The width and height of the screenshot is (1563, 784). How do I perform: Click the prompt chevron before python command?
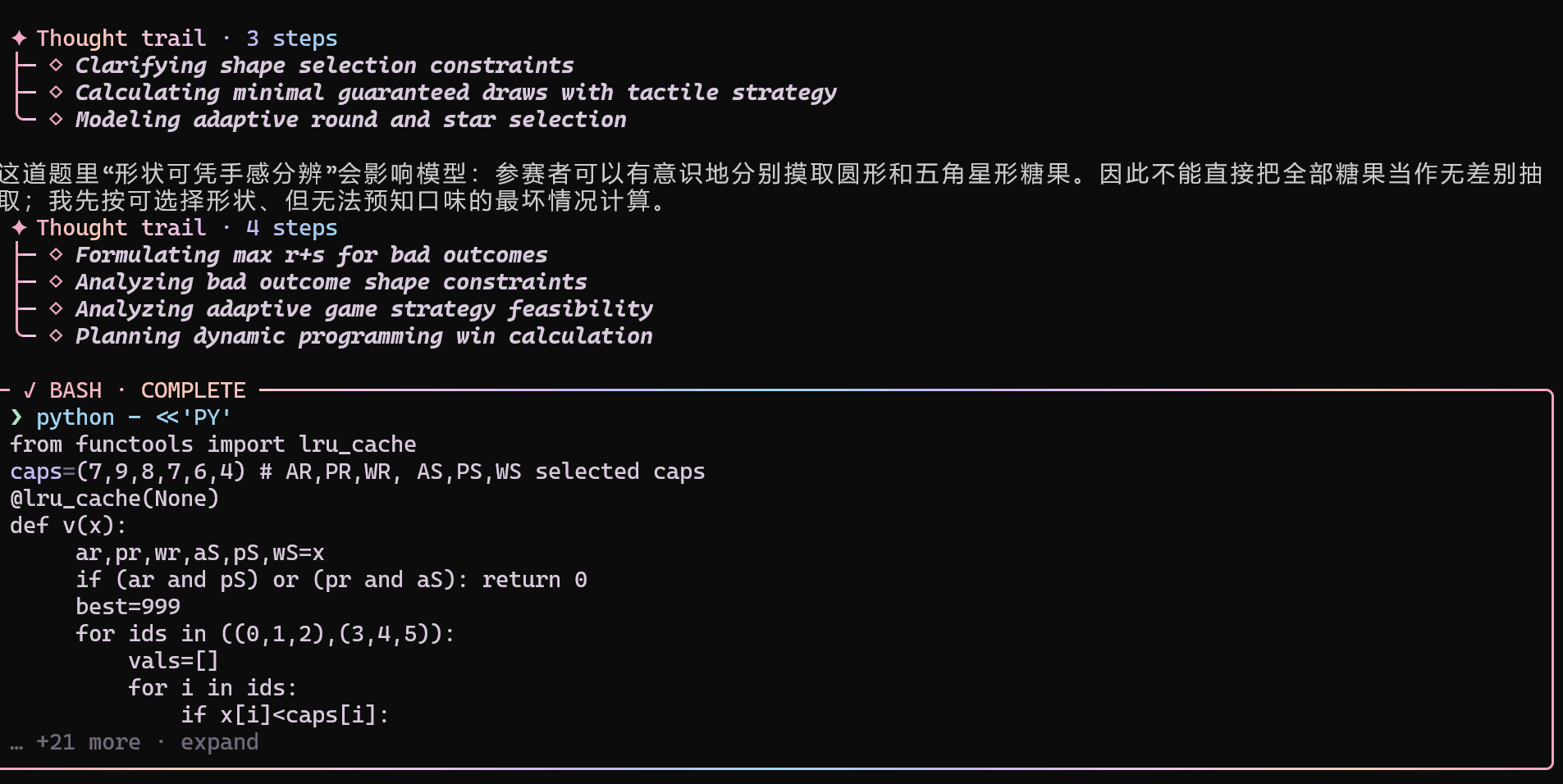[16, 417]
